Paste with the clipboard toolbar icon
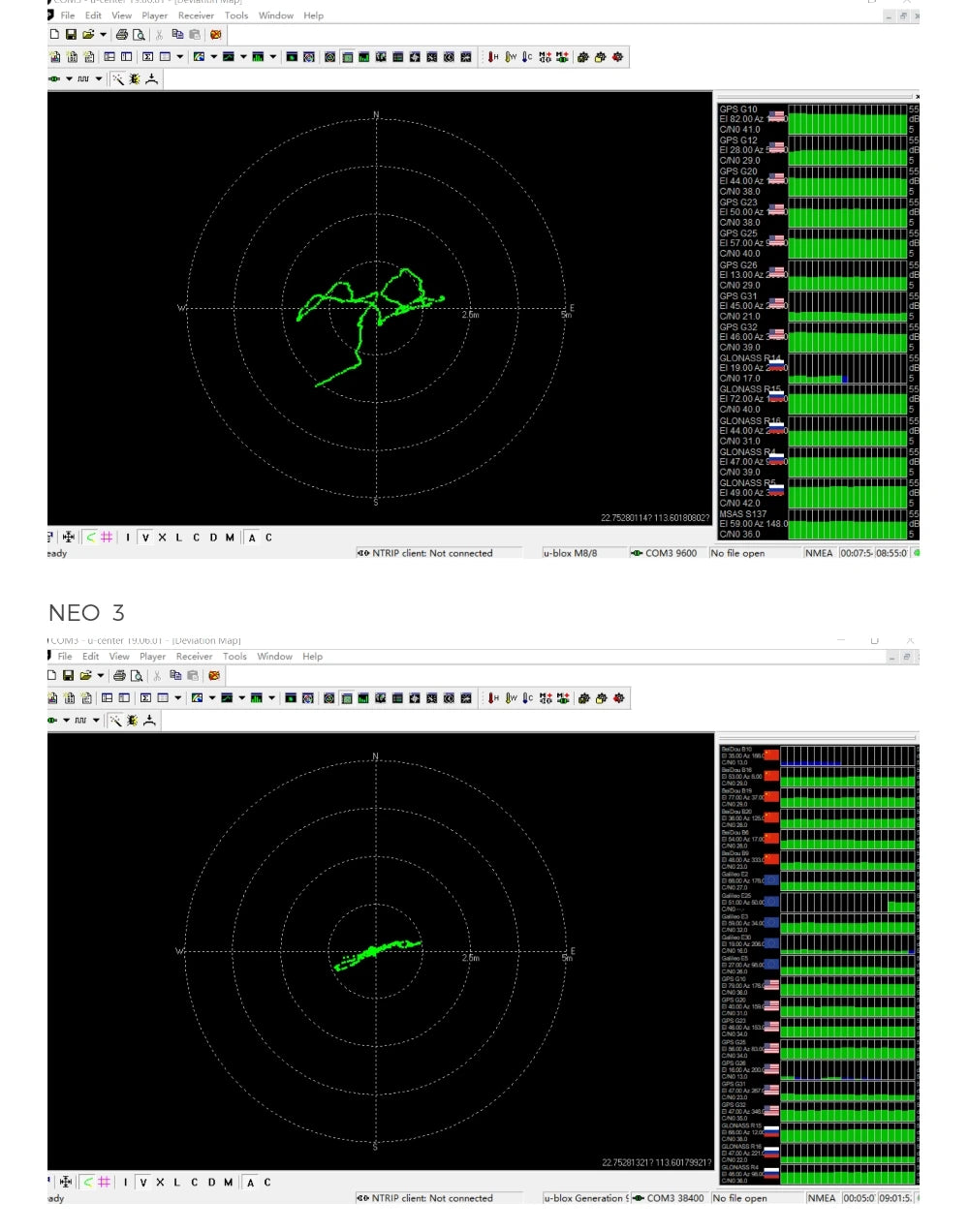This screenshot has height=1232, width=969. tap(195, 35)
